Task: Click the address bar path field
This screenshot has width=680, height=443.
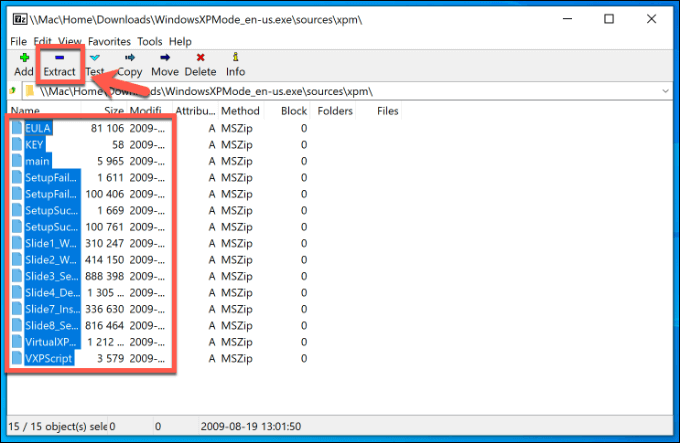Action: pos(343,91)
